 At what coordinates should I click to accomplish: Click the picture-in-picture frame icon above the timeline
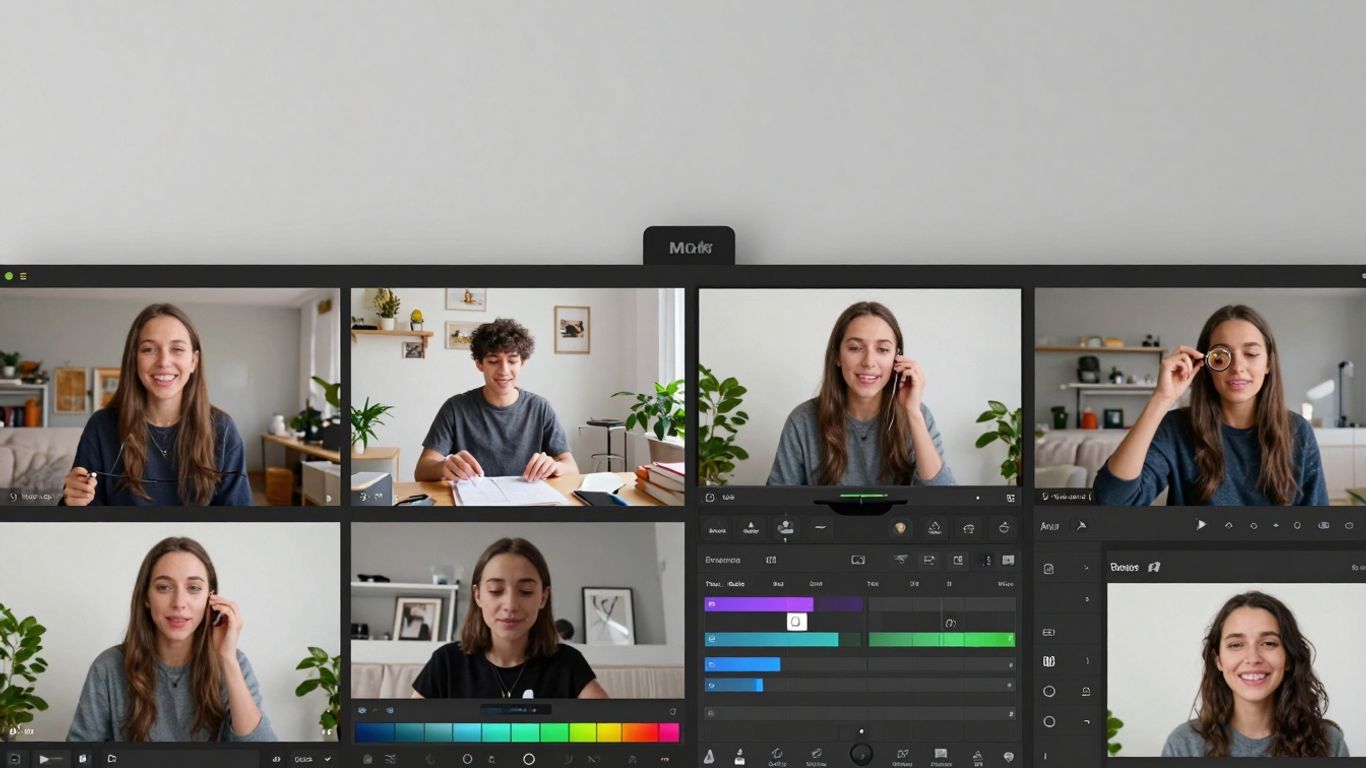point(858,560)
